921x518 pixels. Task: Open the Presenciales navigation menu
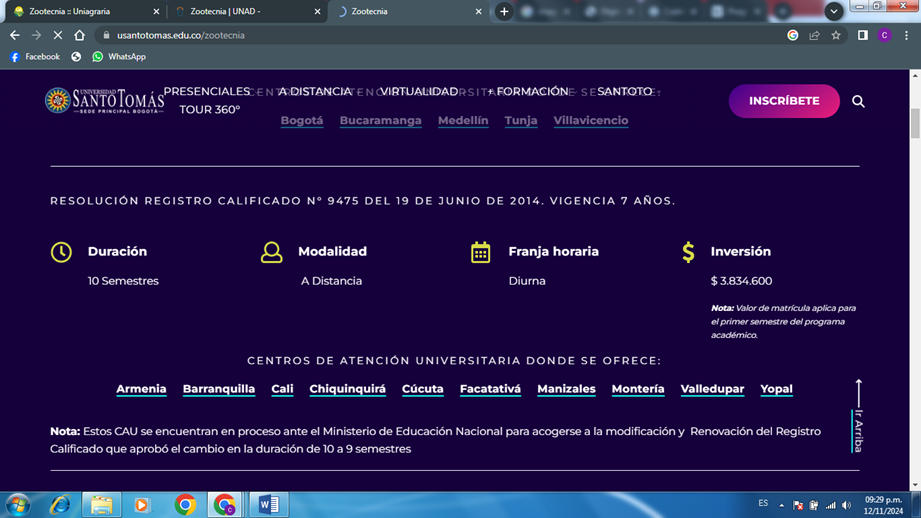pos(207,91)
